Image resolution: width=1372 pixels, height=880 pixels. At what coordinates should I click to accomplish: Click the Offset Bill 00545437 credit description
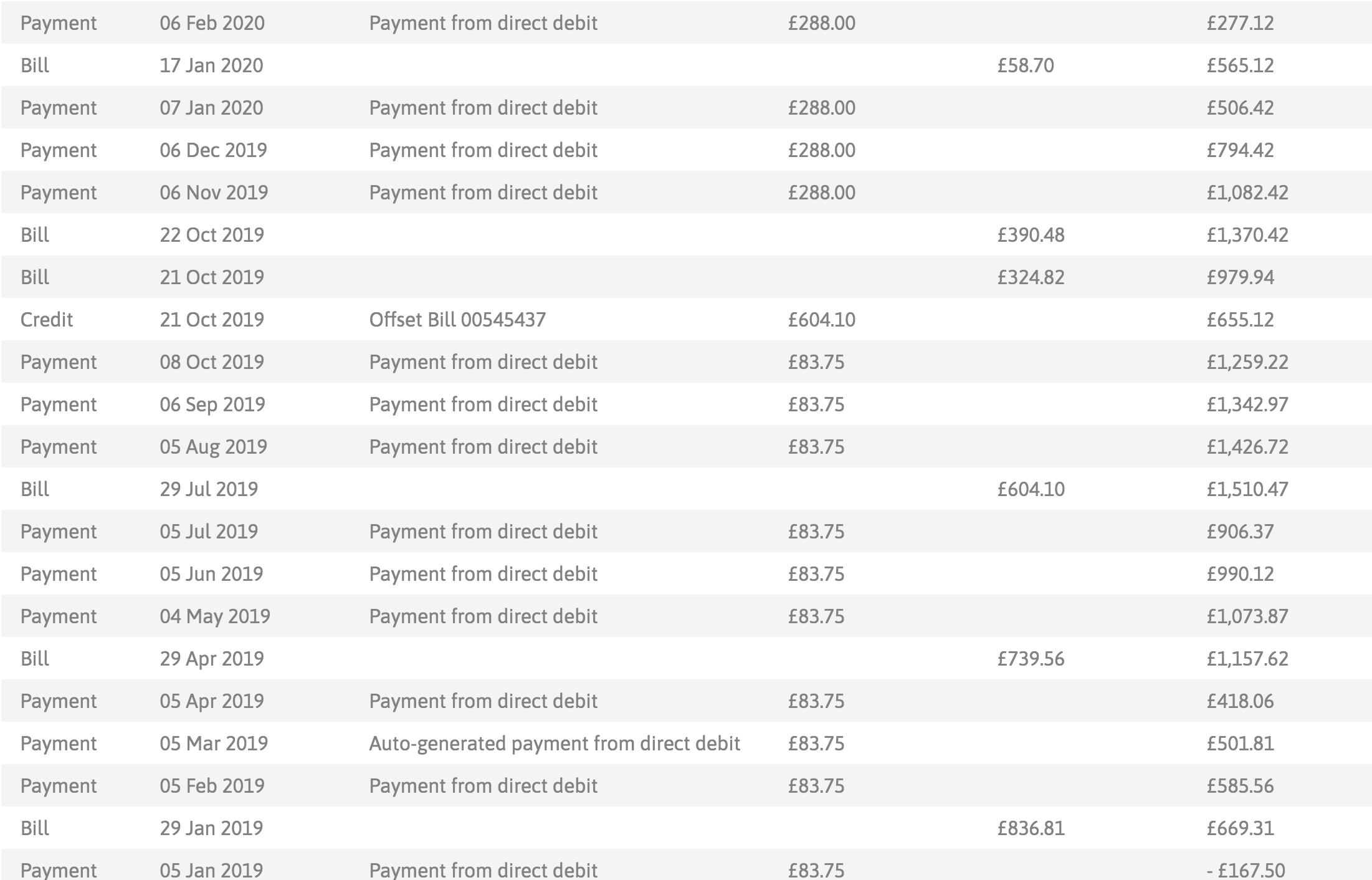(457, 320)
